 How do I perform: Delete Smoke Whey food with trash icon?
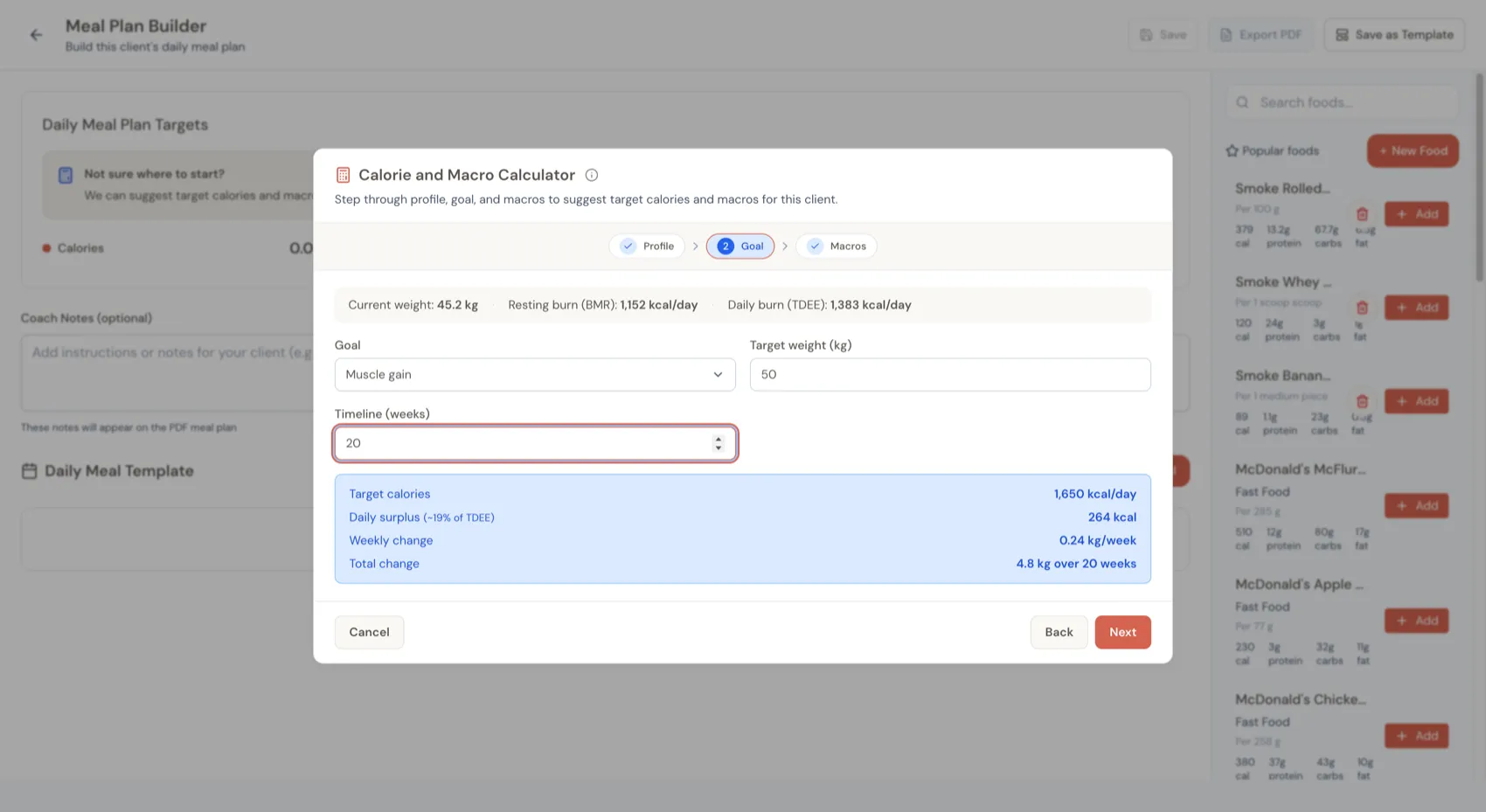tap(1362, 308)
